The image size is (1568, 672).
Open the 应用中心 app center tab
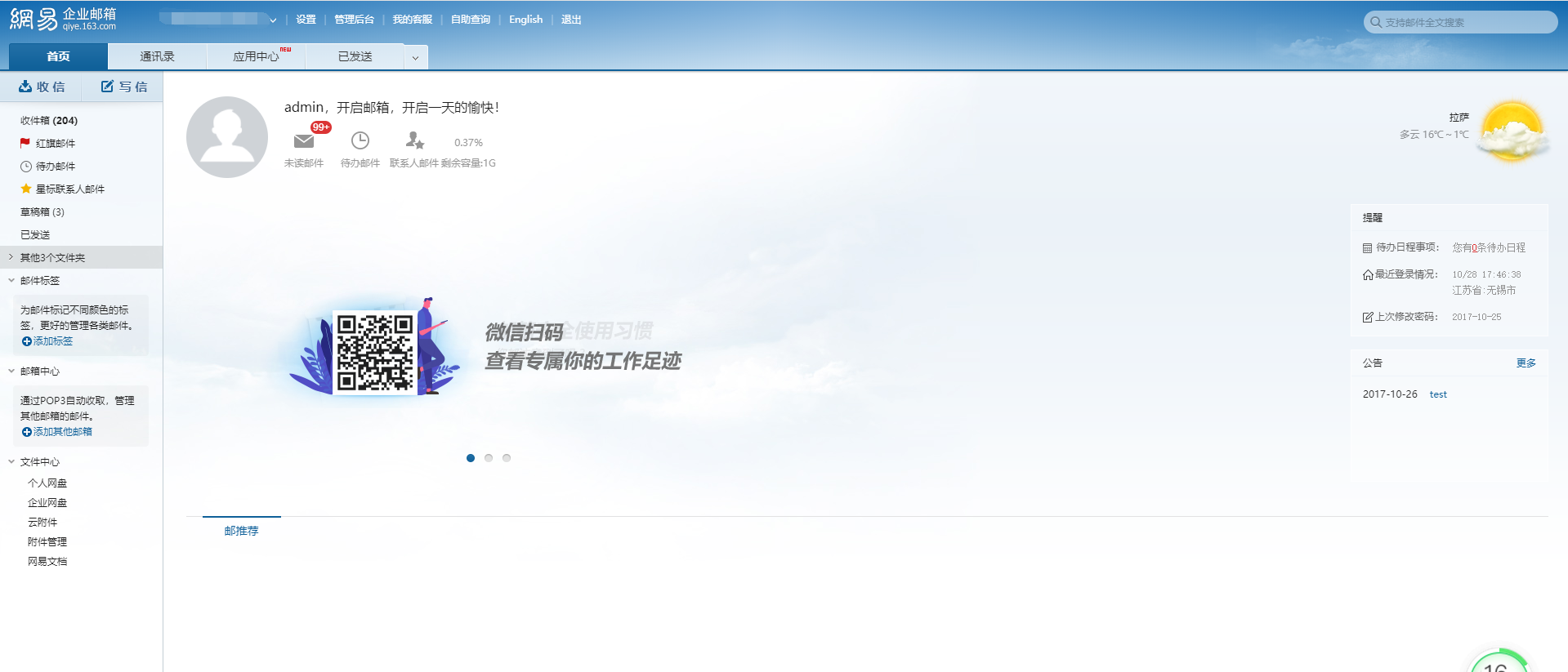pos(256,56)
